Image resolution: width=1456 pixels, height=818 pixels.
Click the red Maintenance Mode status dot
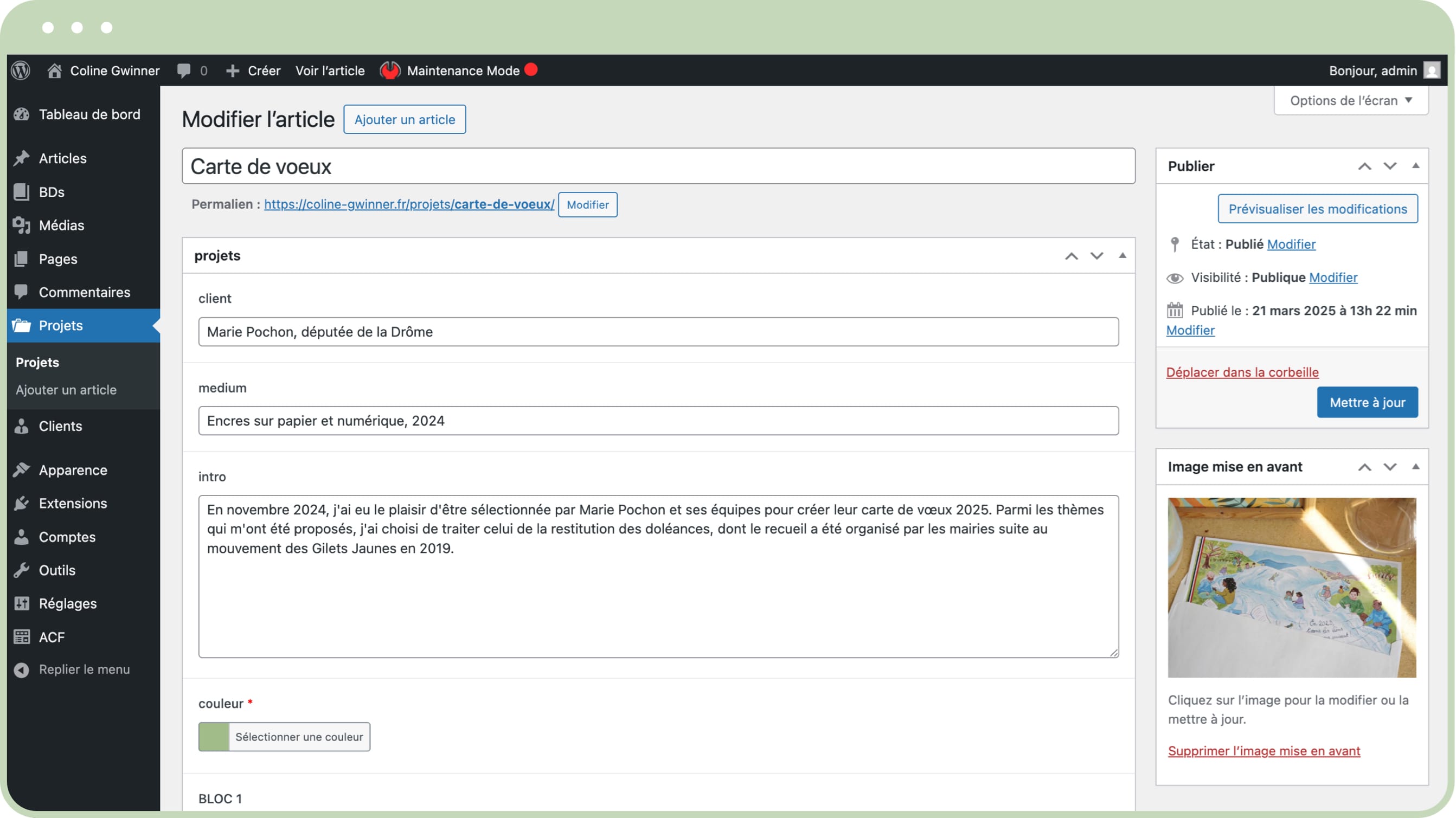pyautogui.click(x=531, y=69)
